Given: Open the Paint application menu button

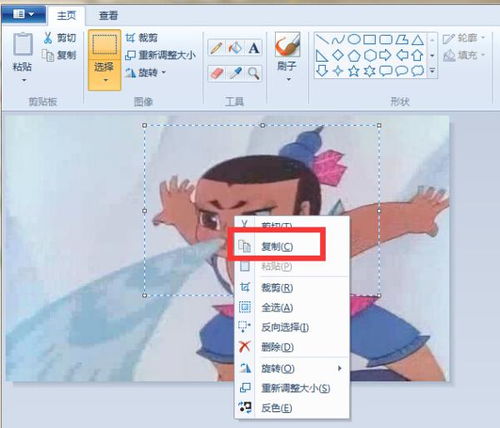Looking at the screenshot, I should click(x=23, y=14).
